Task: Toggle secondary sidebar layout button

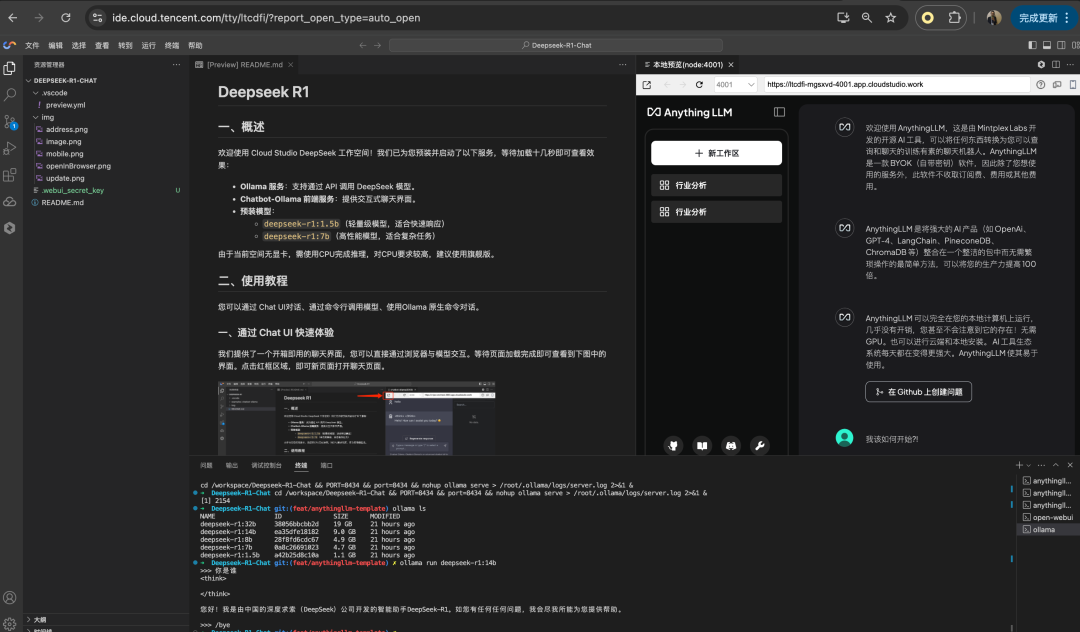Action: tap(1061, 45)
